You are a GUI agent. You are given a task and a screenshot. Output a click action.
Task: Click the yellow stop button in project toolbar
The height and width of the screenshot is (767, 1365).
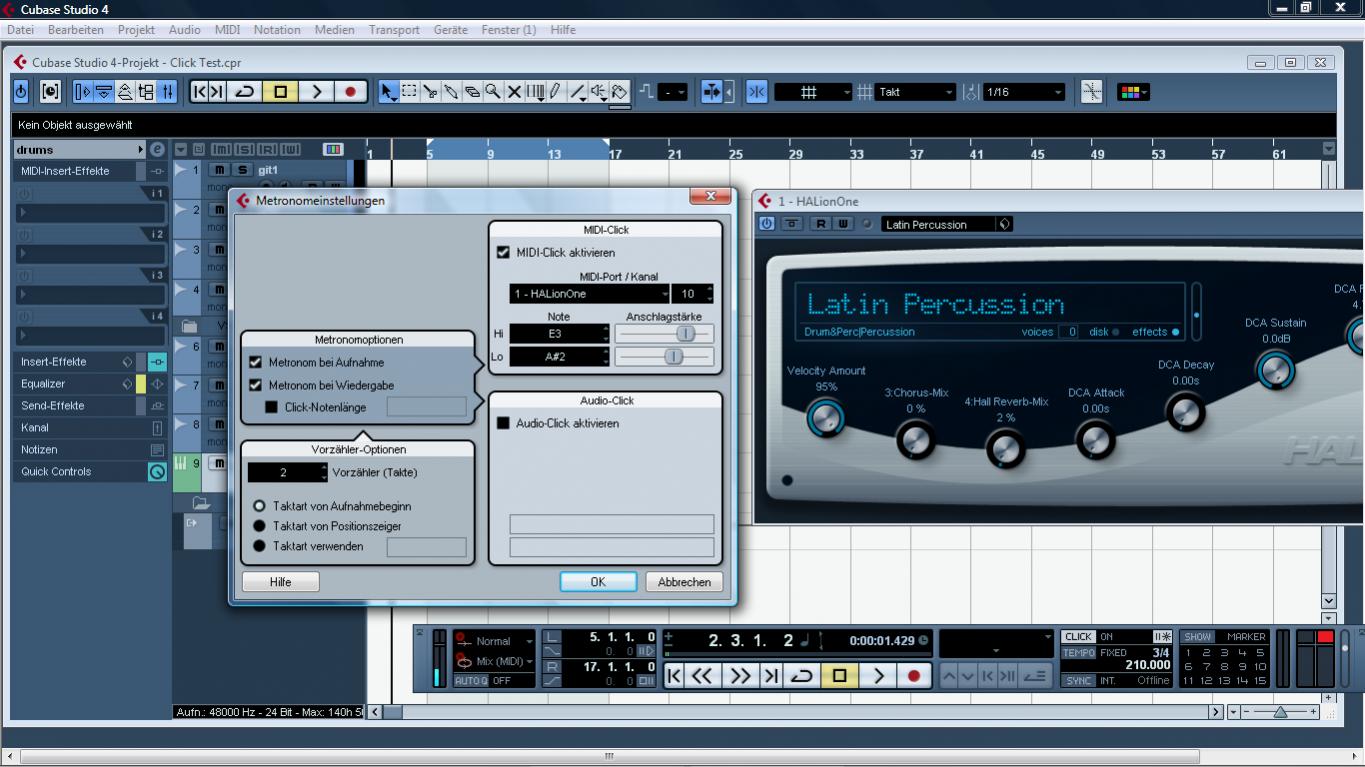[x=280, y=91]
